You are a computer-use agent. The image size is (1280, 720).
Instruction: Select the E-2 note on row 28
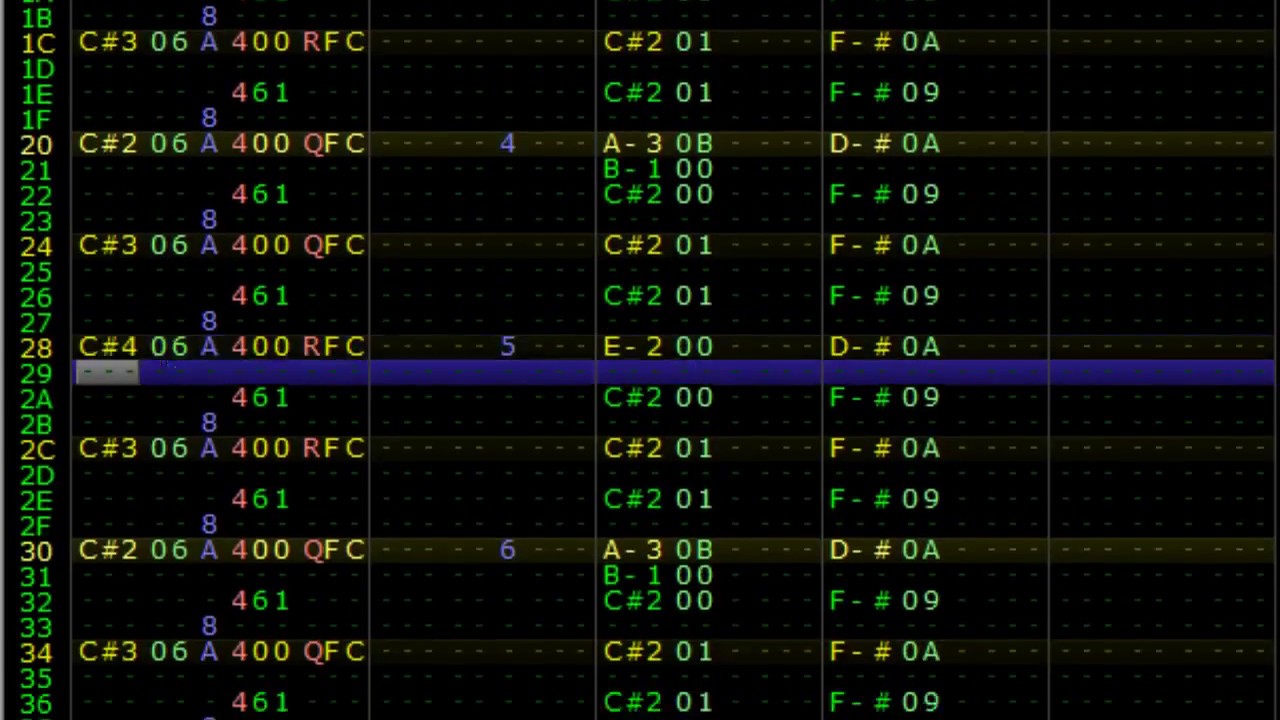[632, 347]
